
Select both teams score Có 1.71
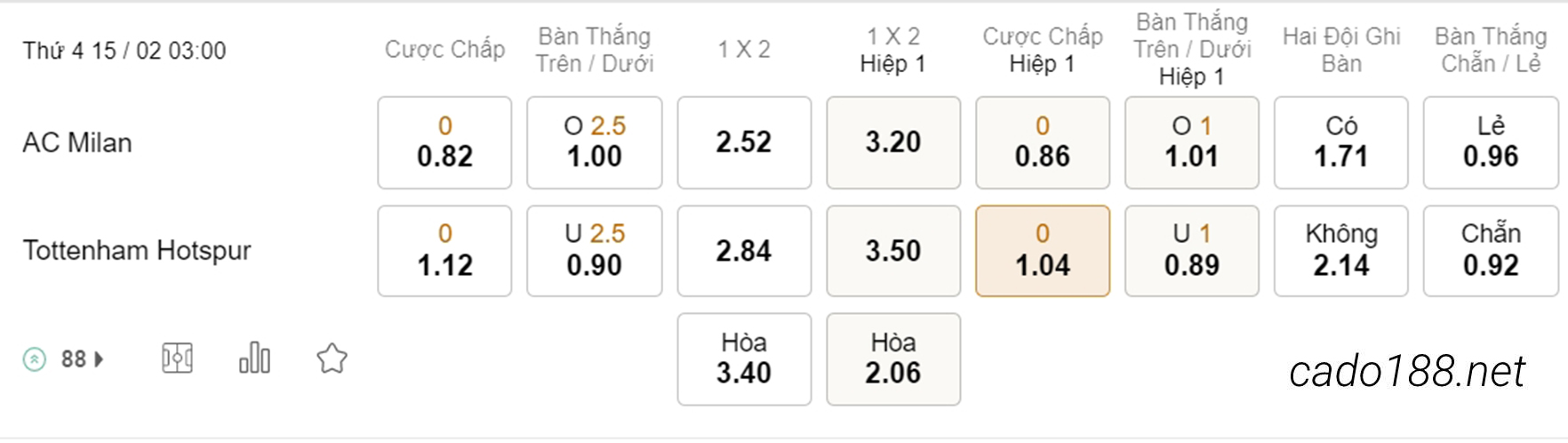point(1341,142)
